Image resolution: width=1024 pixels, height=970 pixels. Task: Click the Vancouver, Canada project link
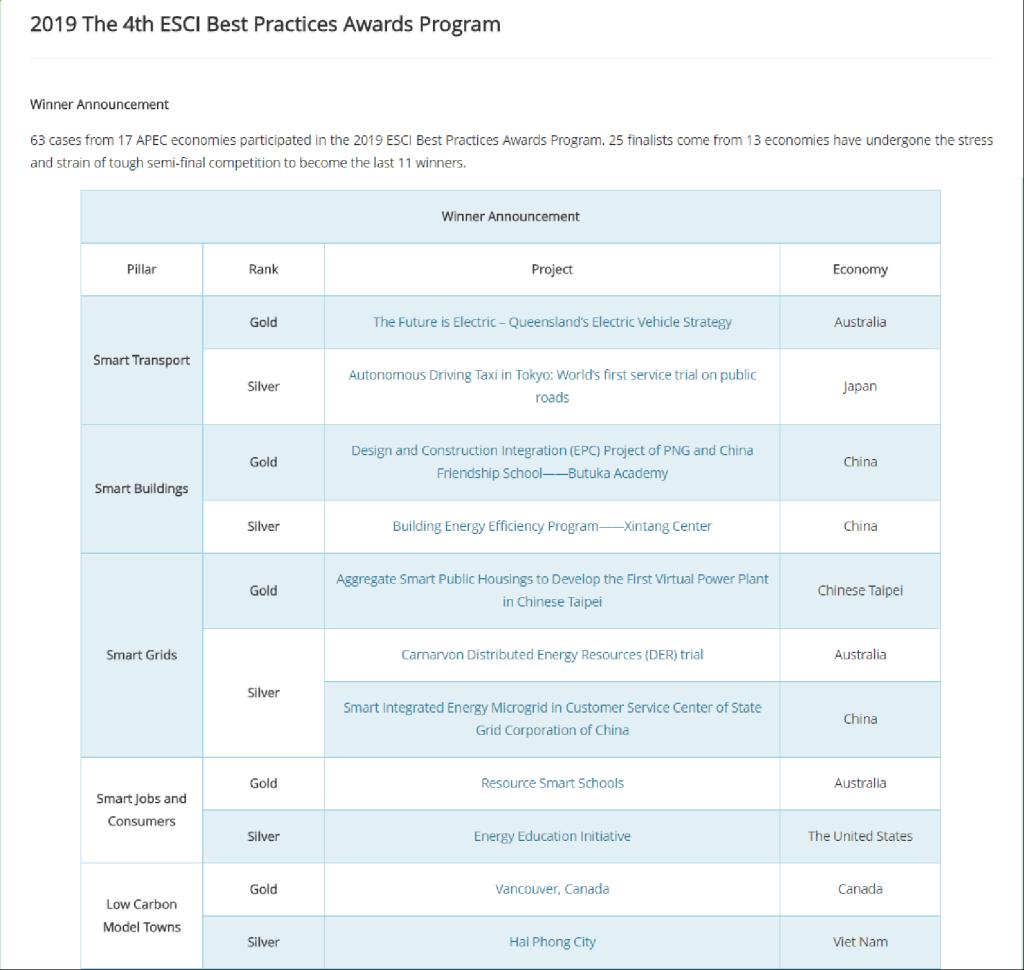click(x=552, y=889)
